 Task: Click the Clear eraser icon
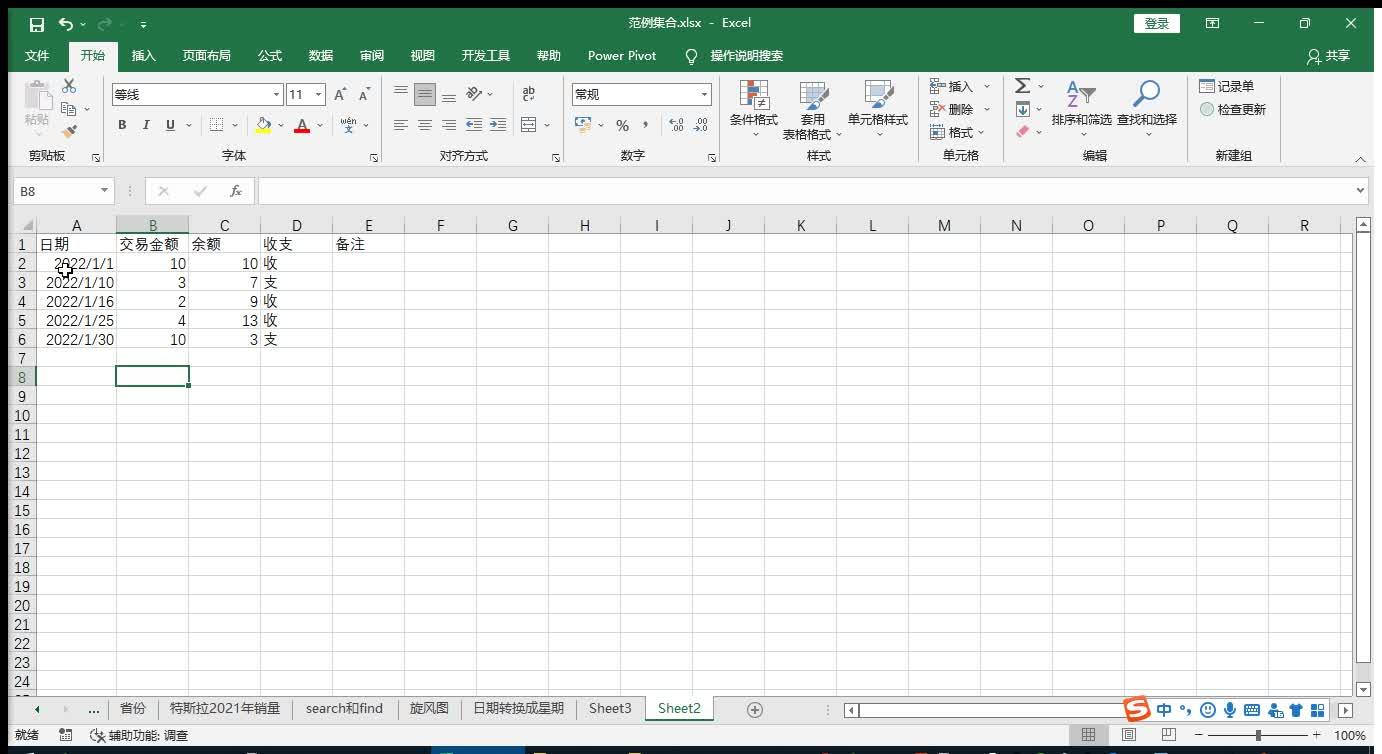click(x=1022, y=131)
